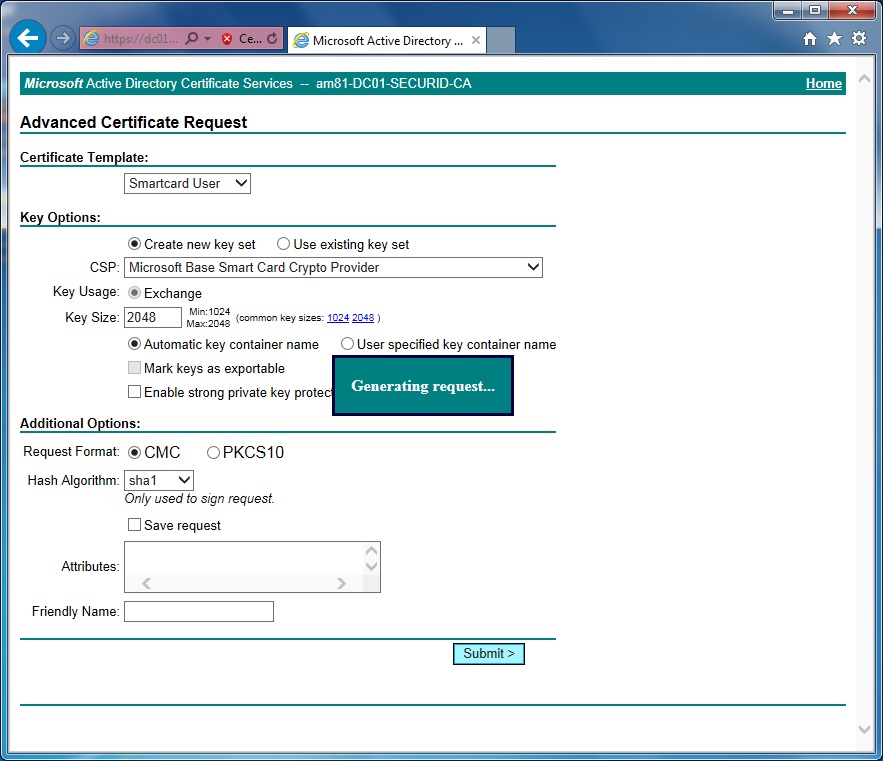
Task: Click the 2048 common key size link
Action: click(361, 317)
